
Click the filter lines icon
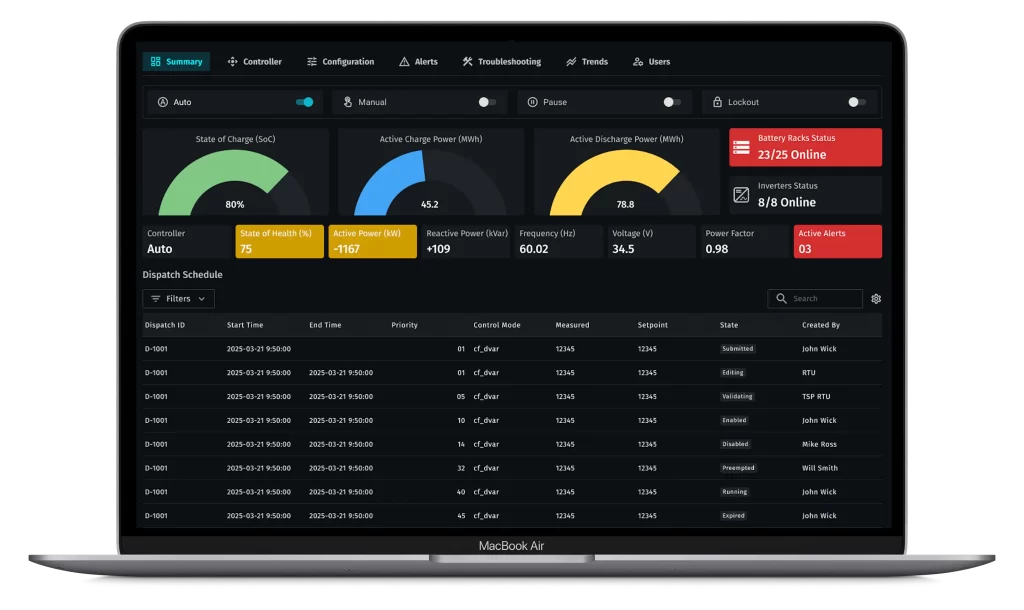pos(155,298)
